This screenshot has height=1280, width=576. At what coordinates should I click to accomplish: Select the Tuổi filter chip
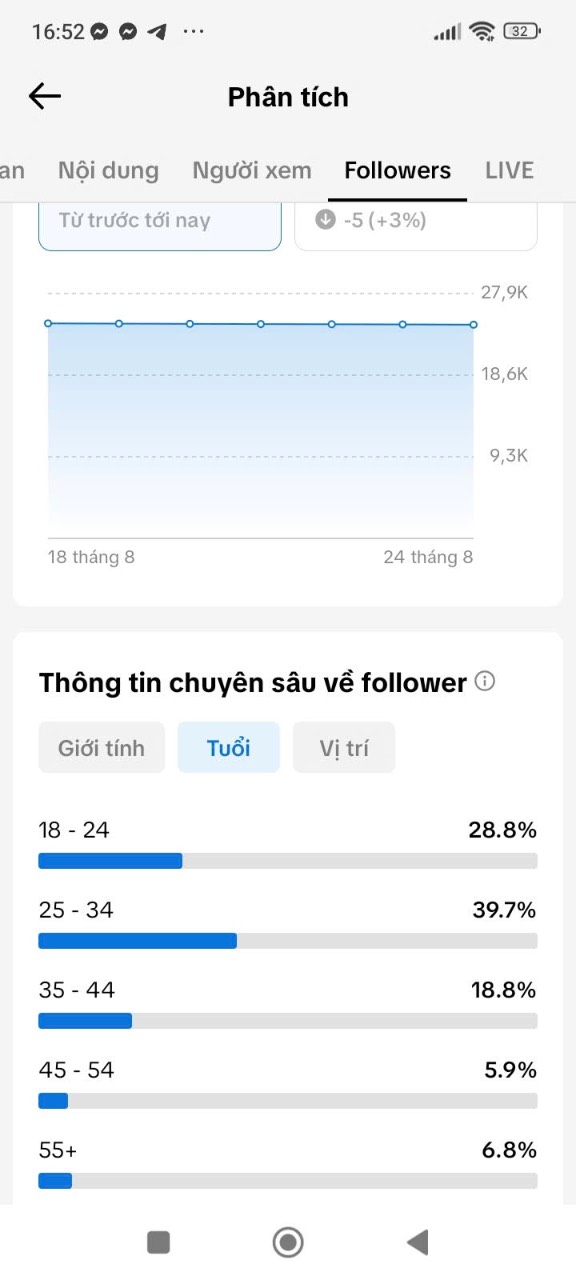pyautogui.click(x=229, y=748)
